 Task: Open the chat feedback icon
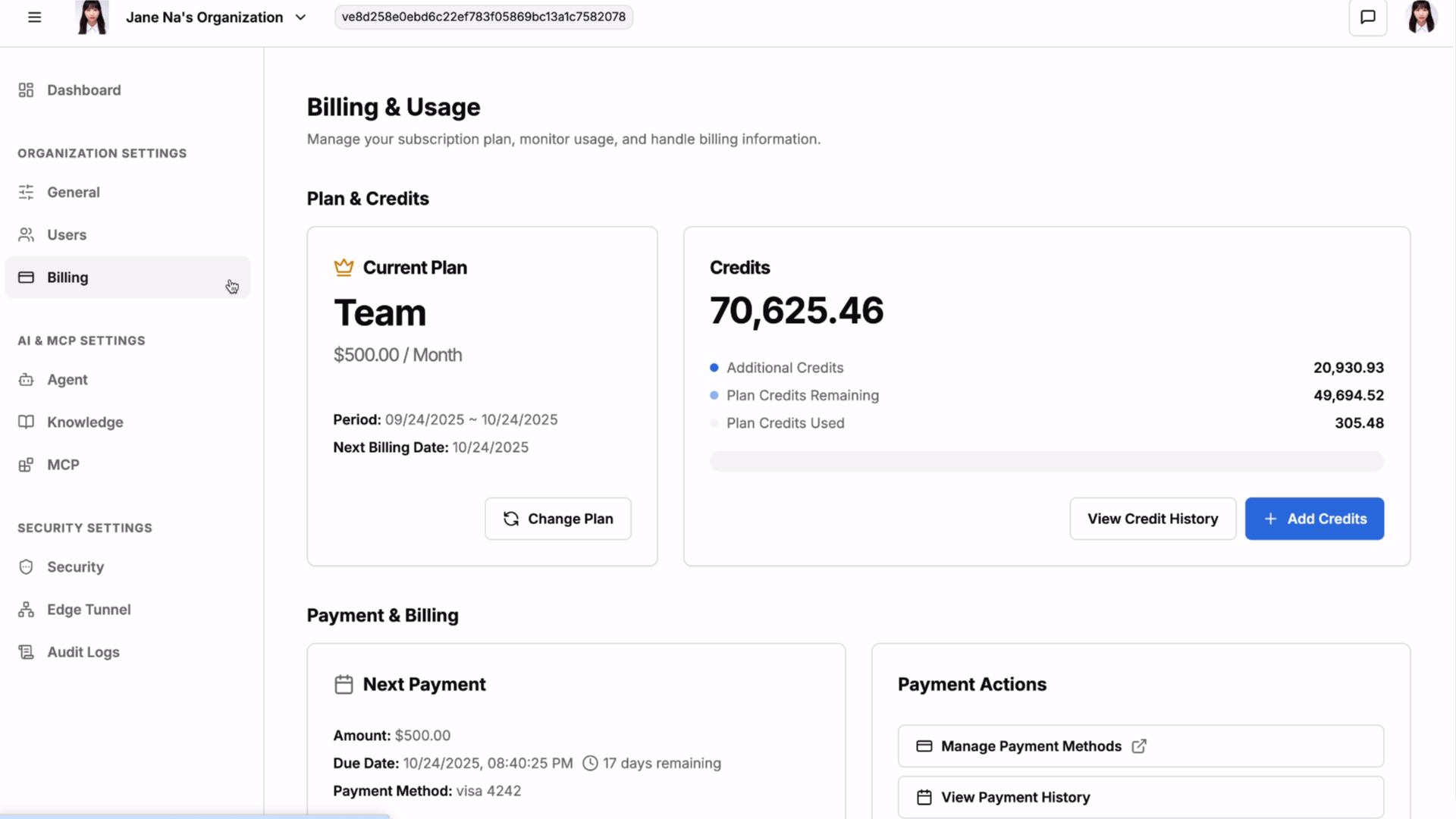coord(1367,17)
